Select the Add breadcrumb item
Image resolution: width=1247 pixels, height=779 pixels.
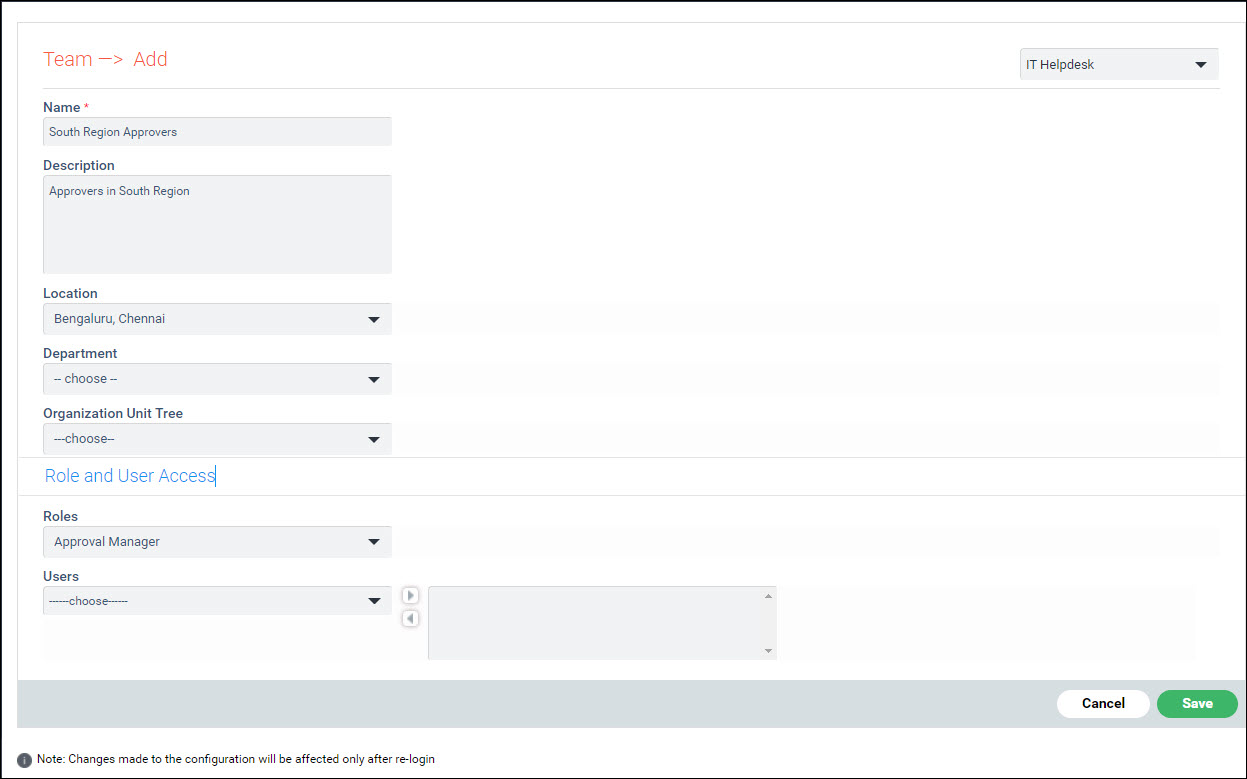click(x=151, y=59)
